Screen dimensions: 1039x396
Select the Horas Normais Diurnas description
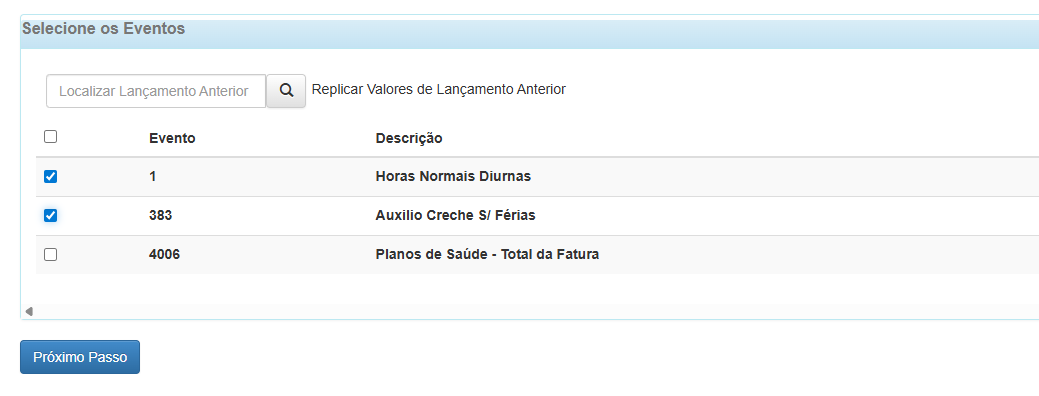pyautogui.click(x=453, y=177)
